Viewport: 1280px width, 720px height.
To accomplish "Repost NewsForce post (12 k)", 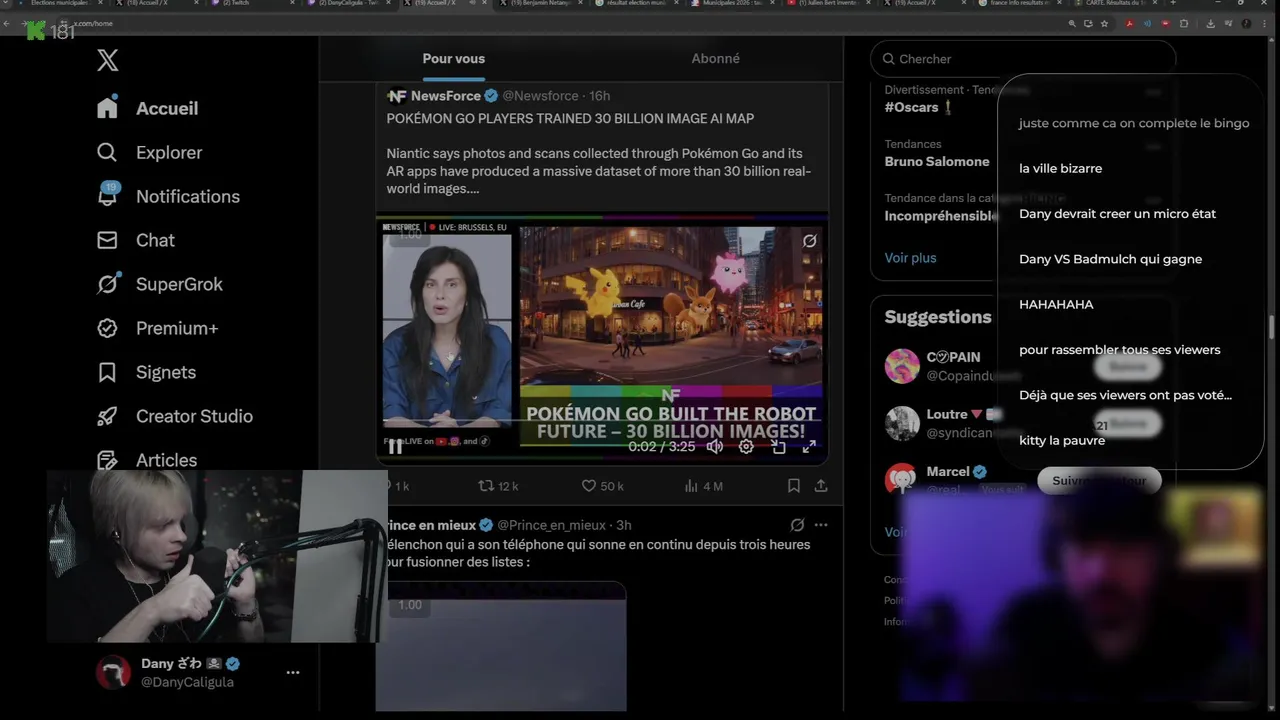I will (x=498, y=486).
